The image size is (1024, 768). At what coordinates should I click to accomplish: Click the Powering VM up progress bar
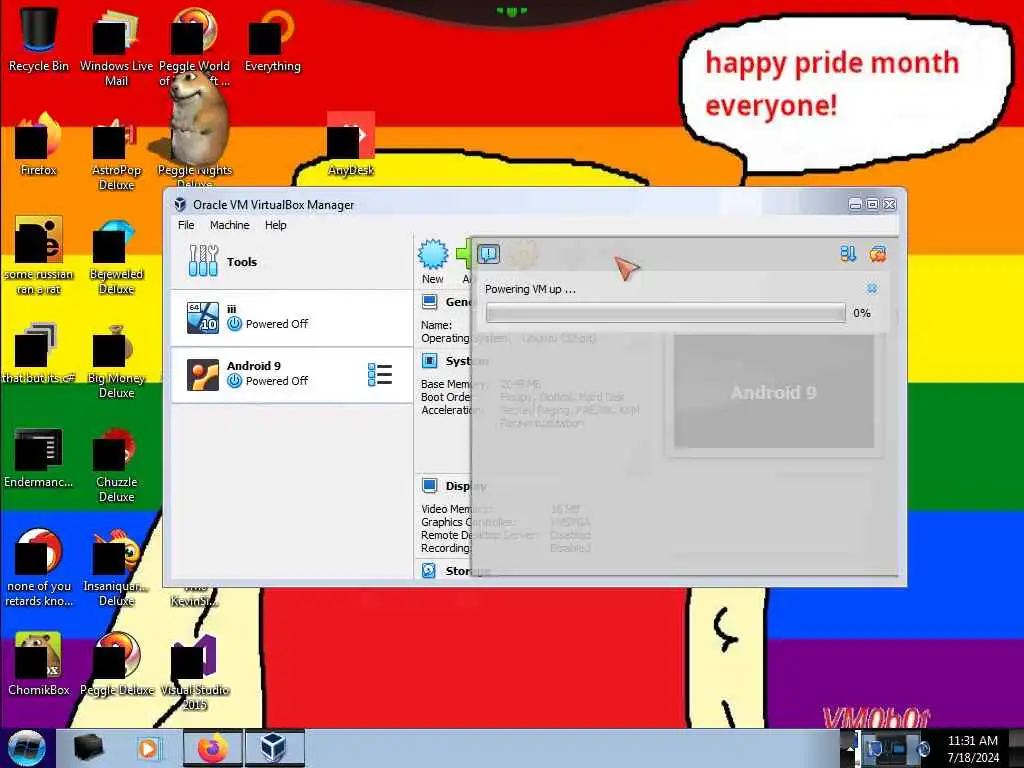click(x=665, y=313)
